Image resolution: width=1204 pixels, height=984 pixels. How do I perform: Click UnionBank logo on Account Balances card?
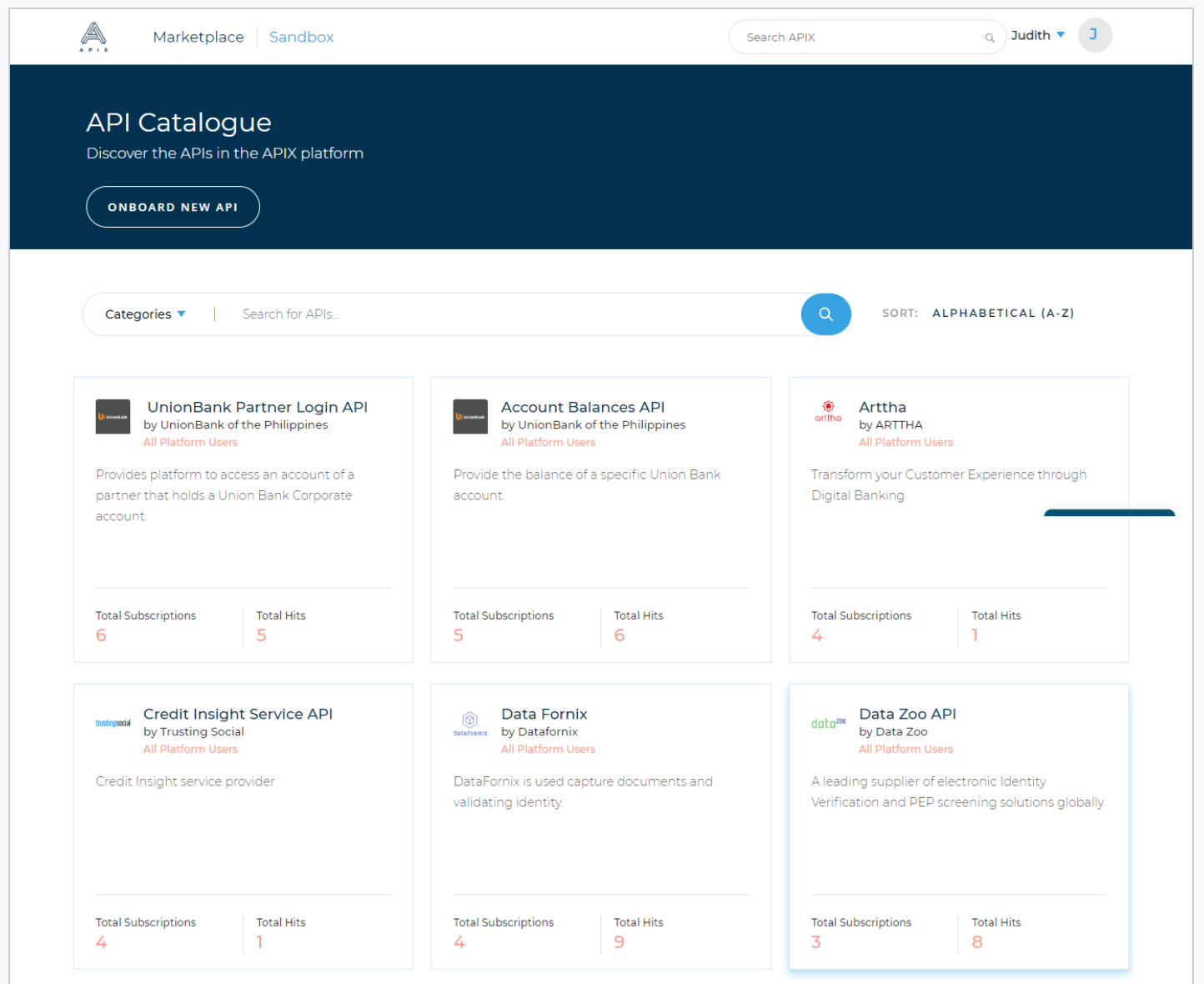pyautogui.click(x=470, y=416)
